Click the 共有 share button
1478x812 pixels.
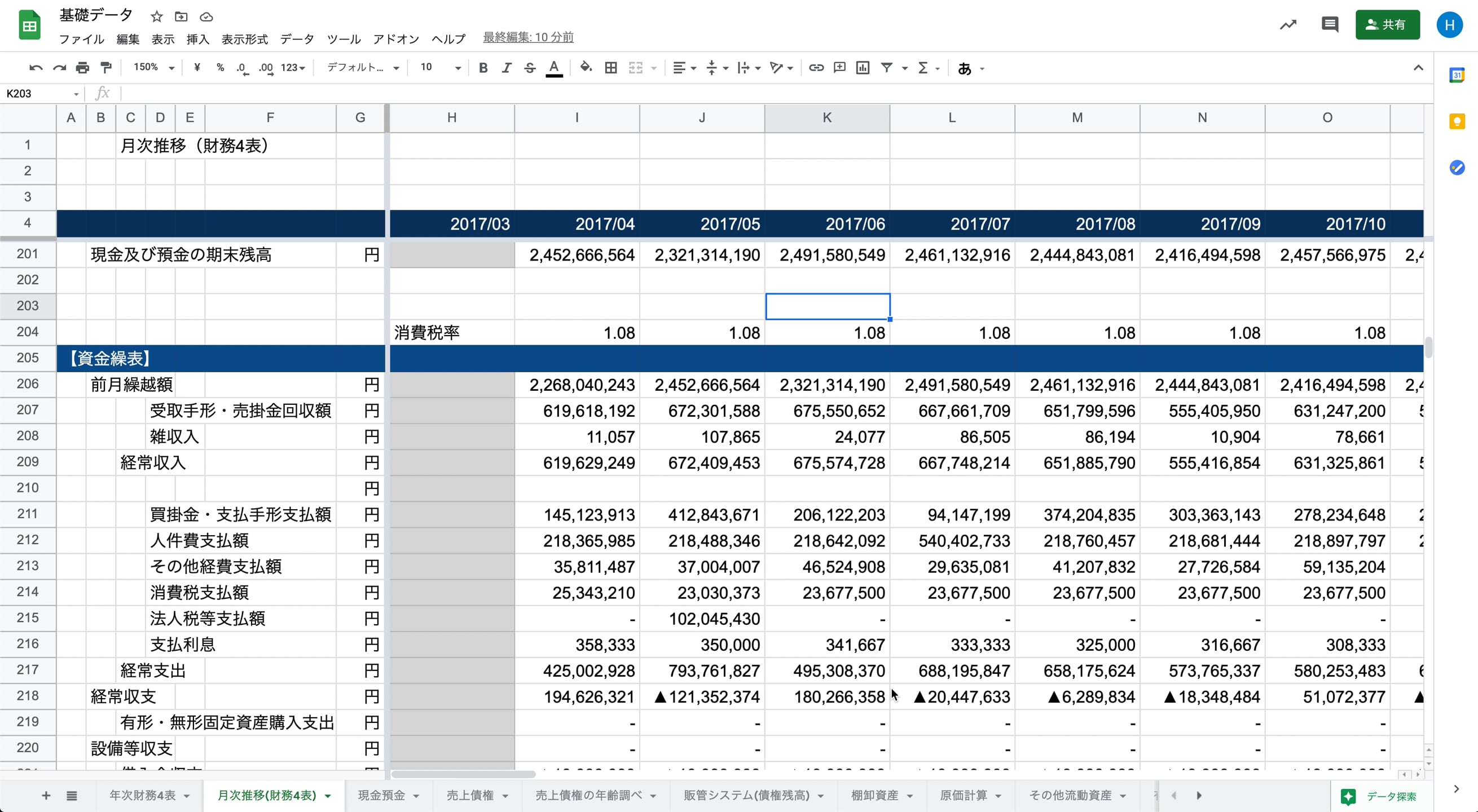tap(1387, 25)
